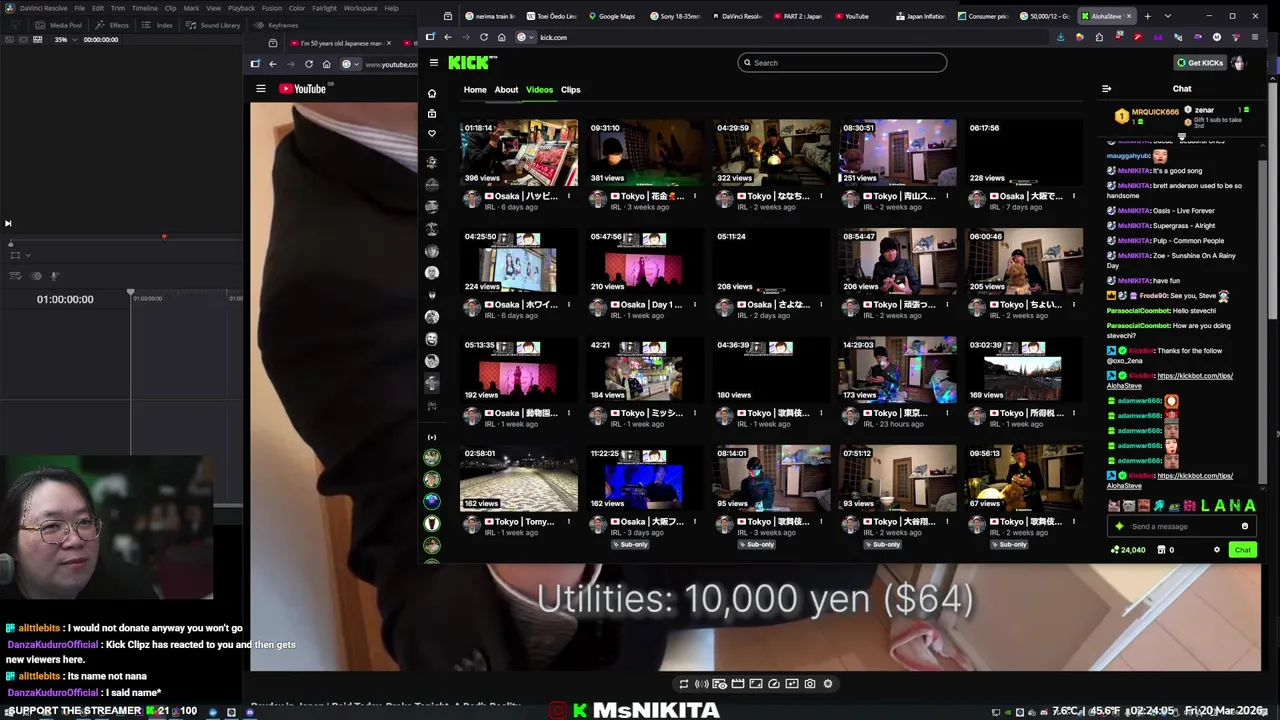The height and width of the screenshot is (720, 1280).
Task: Click the green Chat send button
Action: pyautogui.click(x=1242, y=550)
